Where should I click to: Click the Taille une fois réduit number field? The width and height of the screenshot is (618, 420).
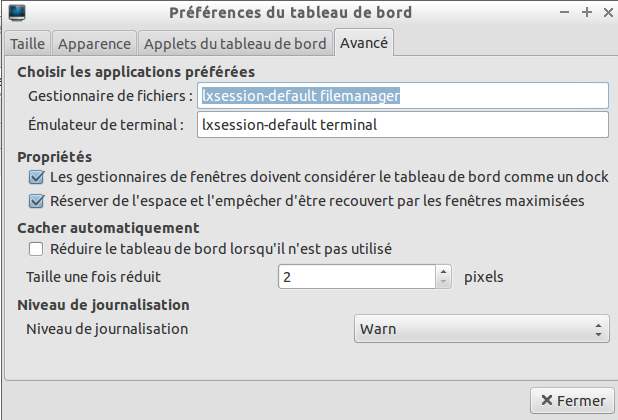click(357, 277)
